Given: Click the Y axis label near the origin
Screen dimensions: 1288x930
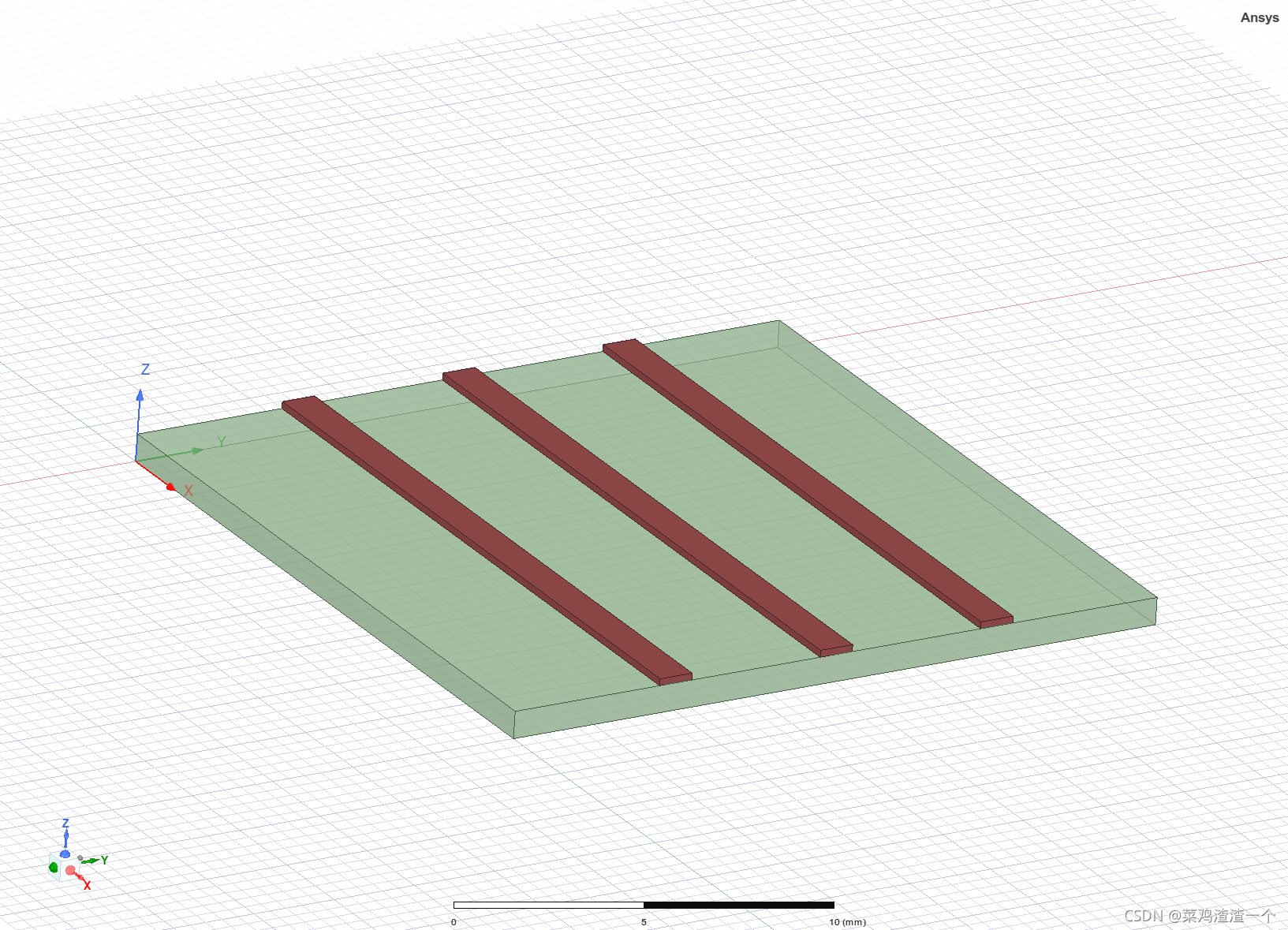Looking at the screenshot, I should (222, 442).
